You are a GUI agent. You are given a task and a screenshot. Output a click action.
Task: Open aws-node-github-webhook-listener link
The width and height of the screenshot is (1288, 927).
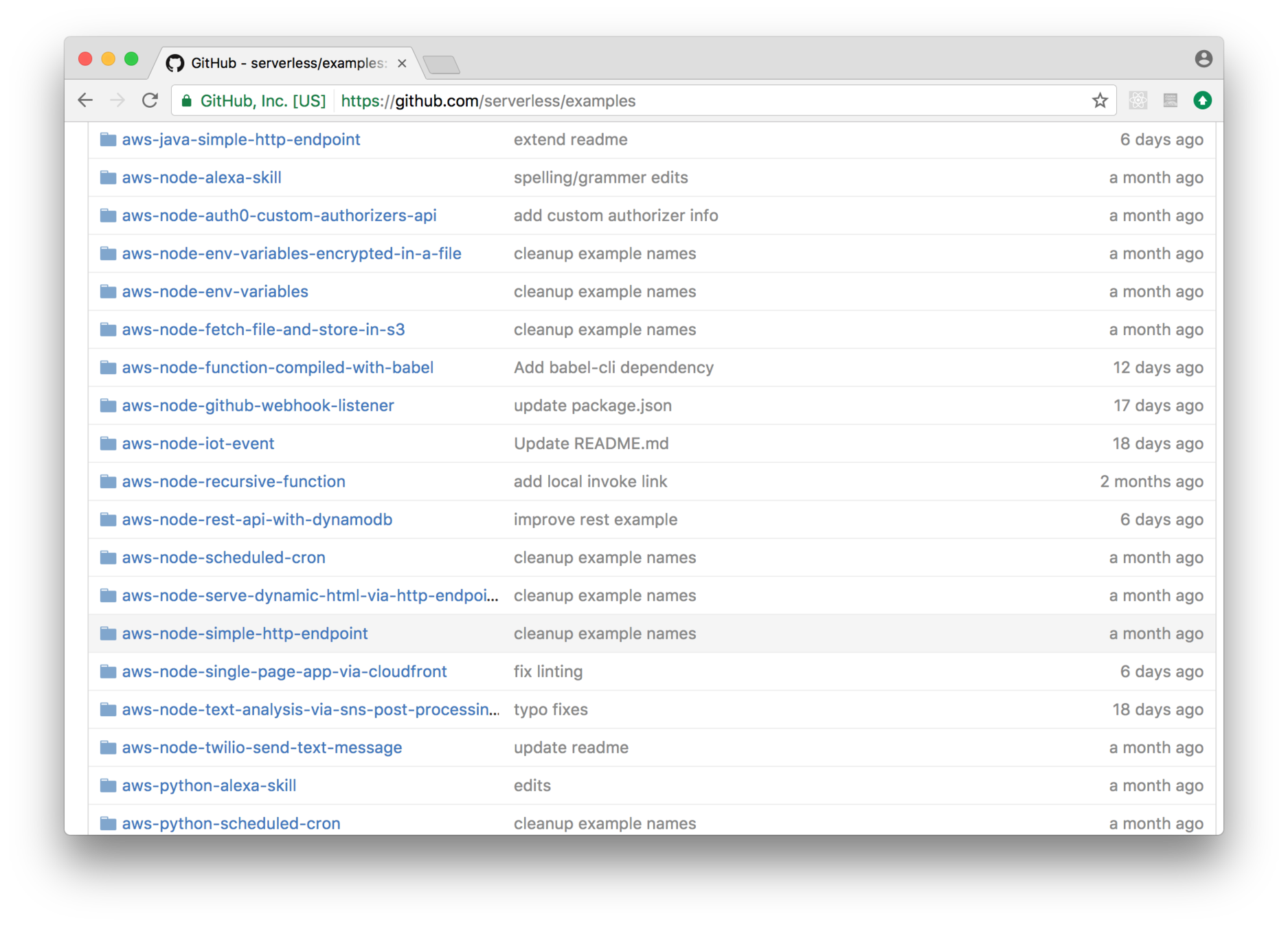(258, 405)
